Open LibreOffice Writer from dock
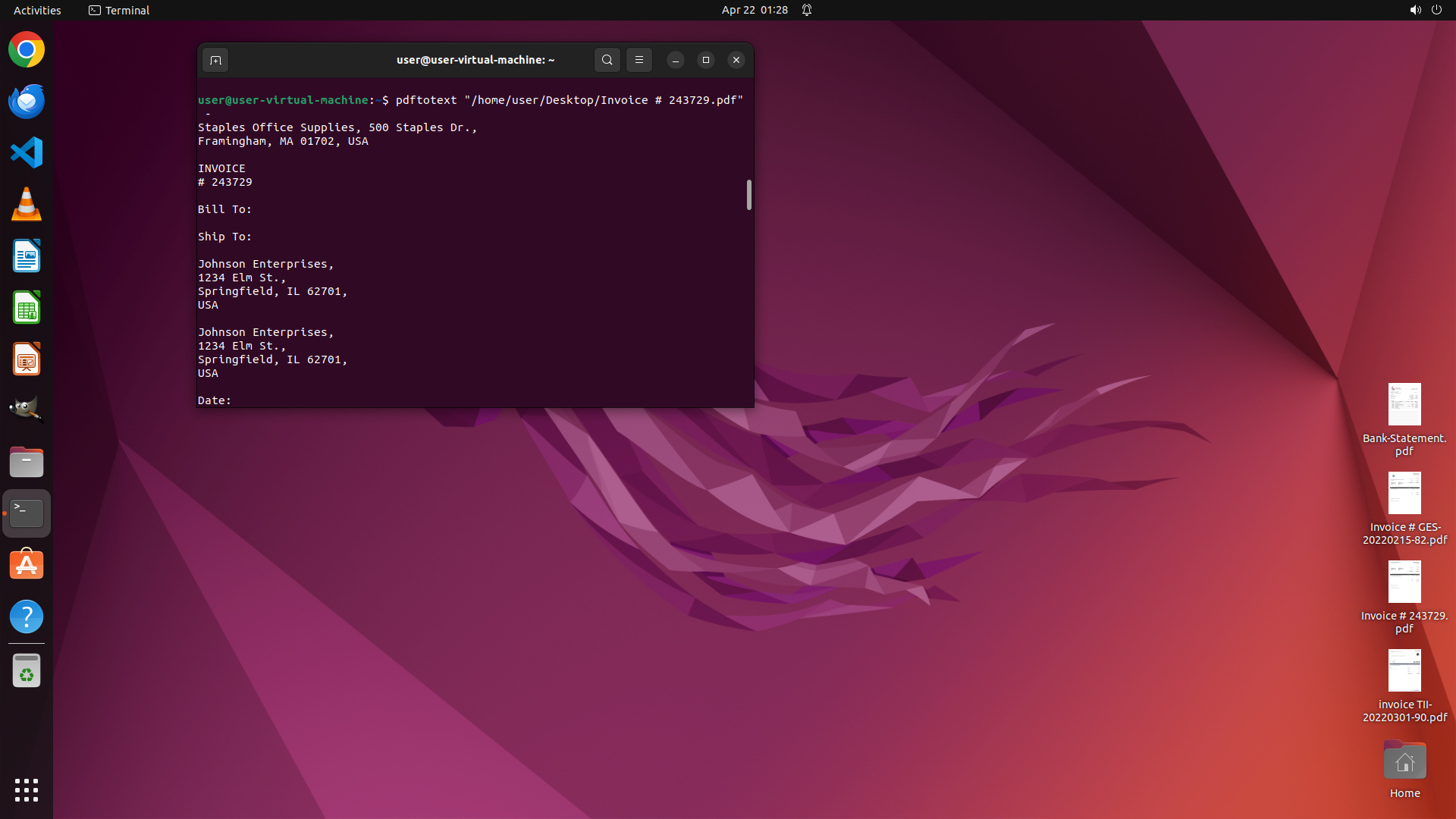Viewport: 1456px width, 819px height. point(27,256)
